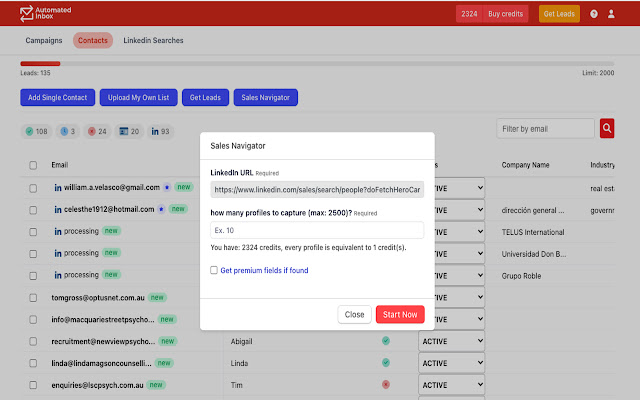The image size is (640, 400).
Task: Check the select-all checkbox in Email header
Action: (x=33, y=165)
